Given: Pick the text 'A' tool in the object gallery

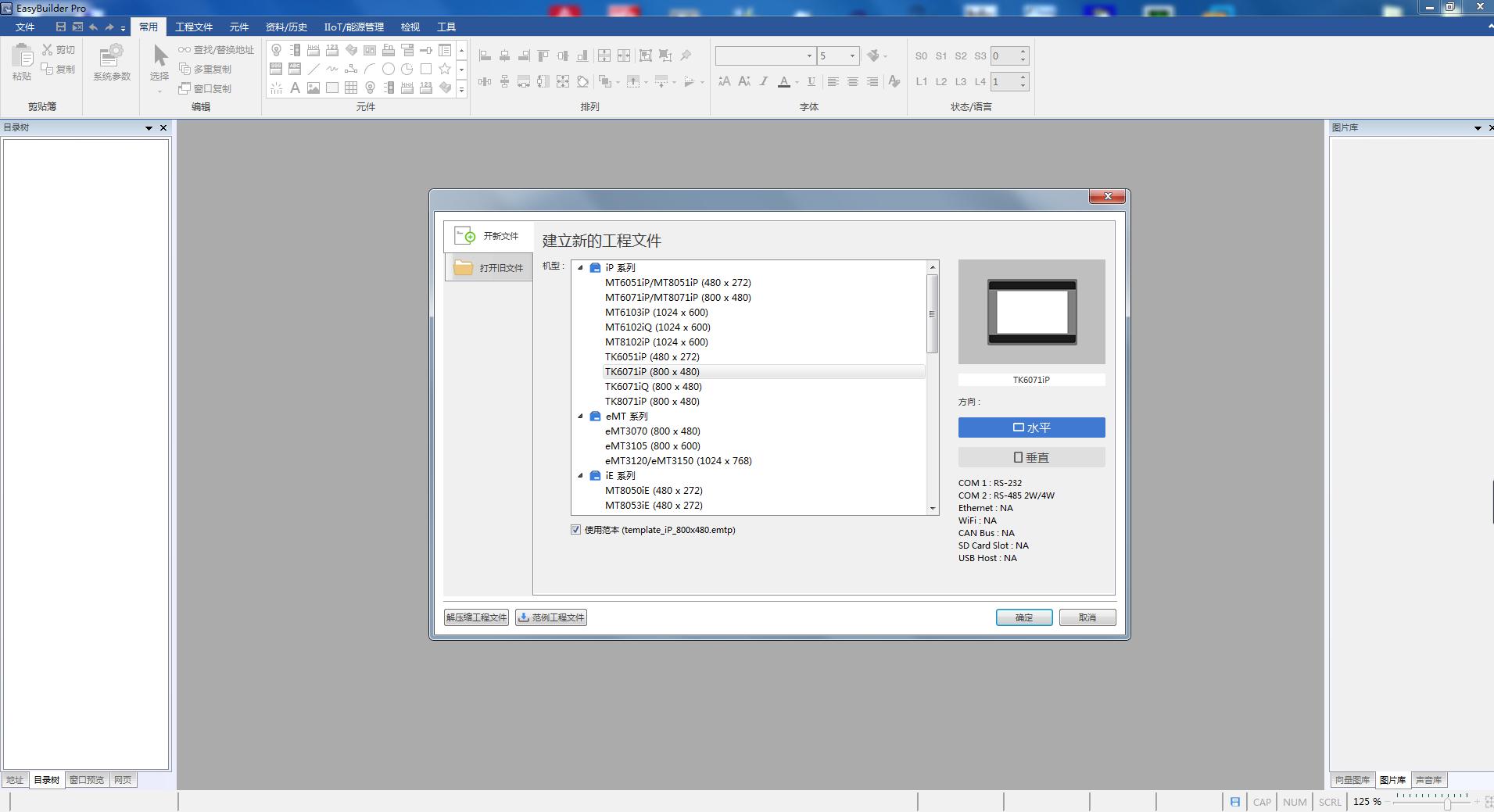Looking at the screenshot, I should (x=295, y=88).
